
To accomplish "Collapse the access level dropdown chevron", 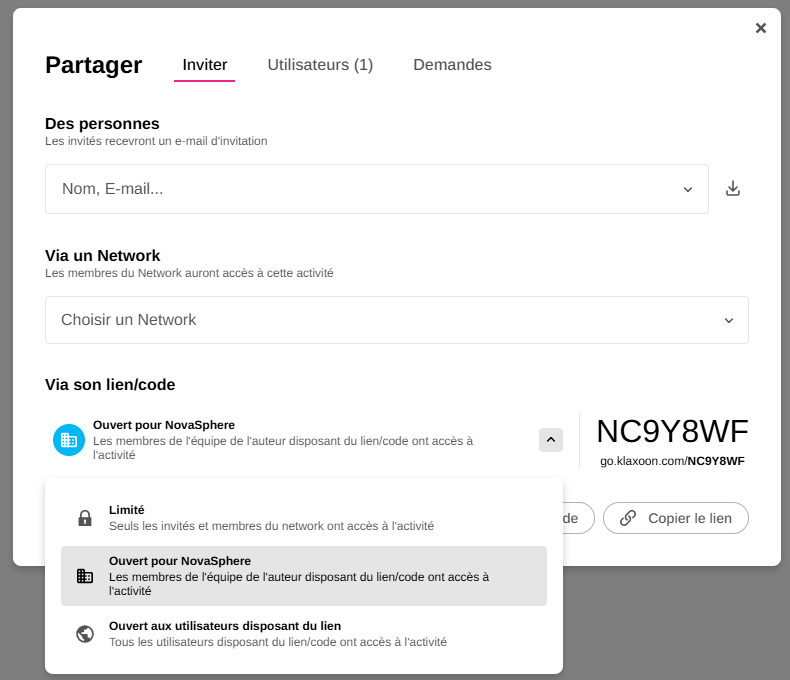I will (x=551, y=440).
